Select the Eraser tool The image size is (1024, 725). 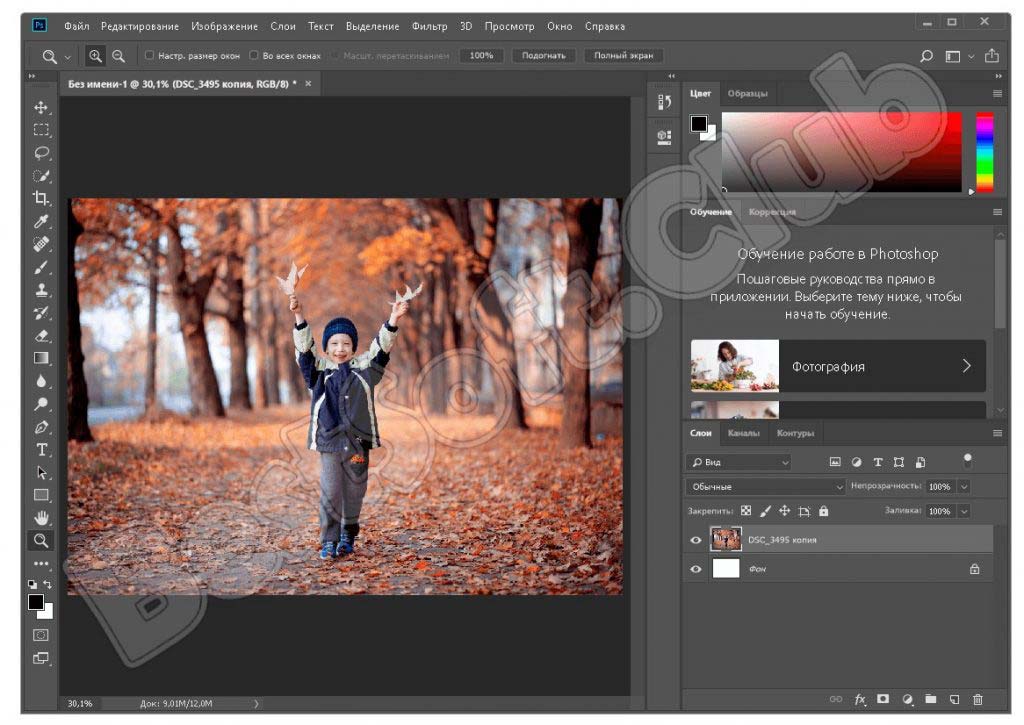pos(41,335)
